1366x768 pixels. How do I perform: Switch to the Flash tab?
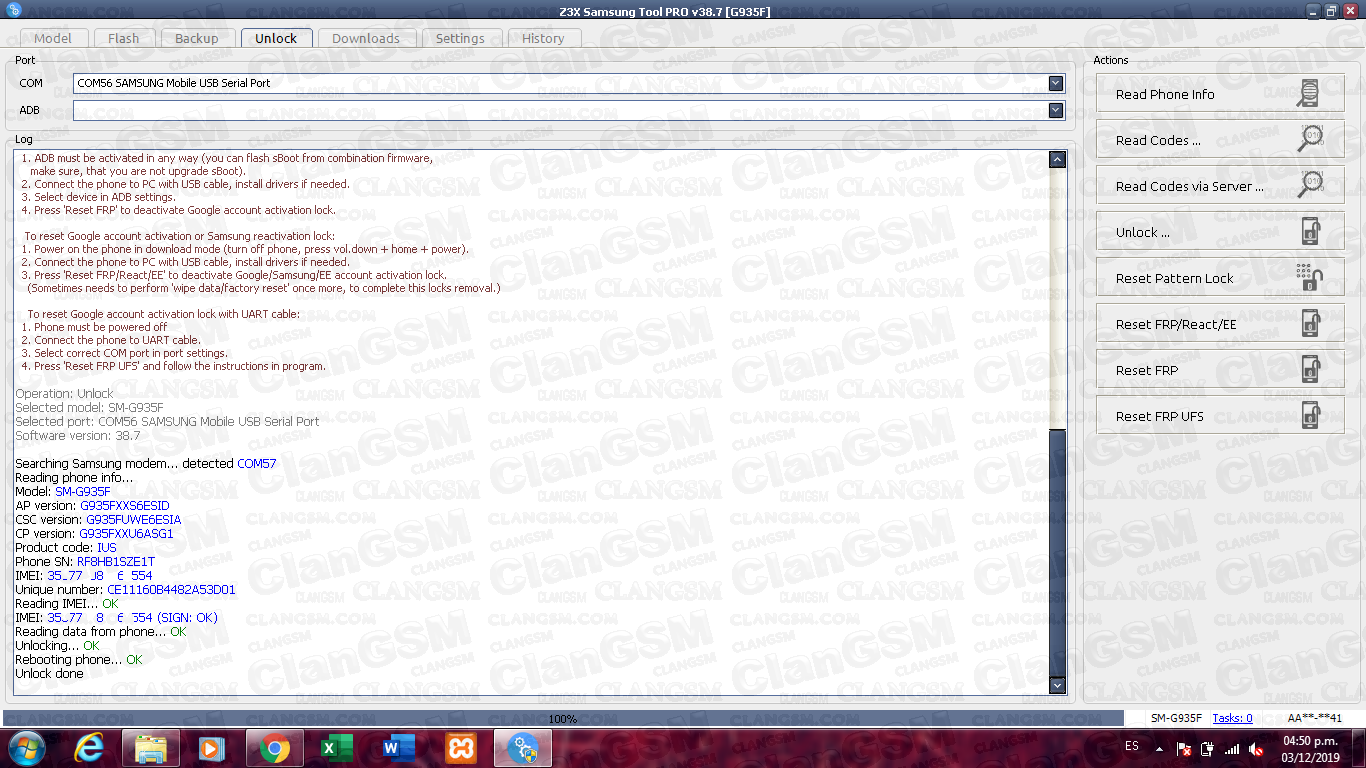point(124,38)
